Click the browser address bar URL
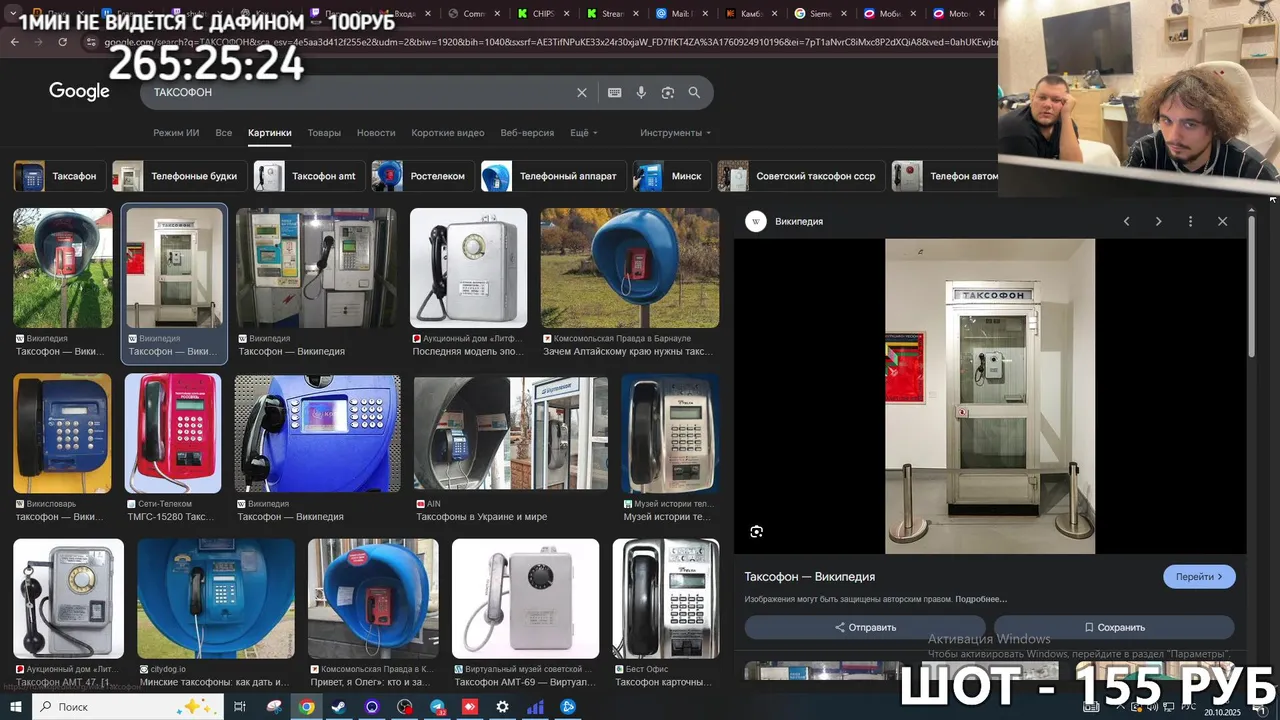 coord(550,42)
